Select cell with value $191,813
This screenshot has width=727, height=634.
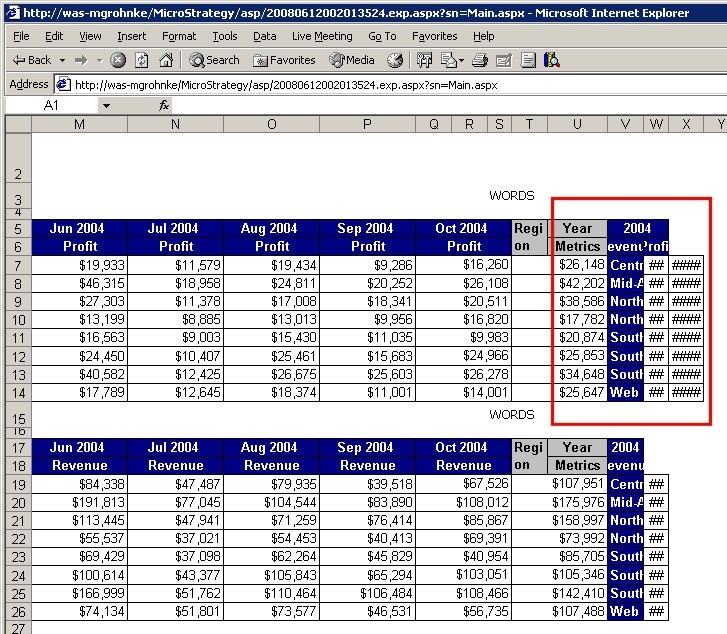pyautogui.click(x=79, y=502)
